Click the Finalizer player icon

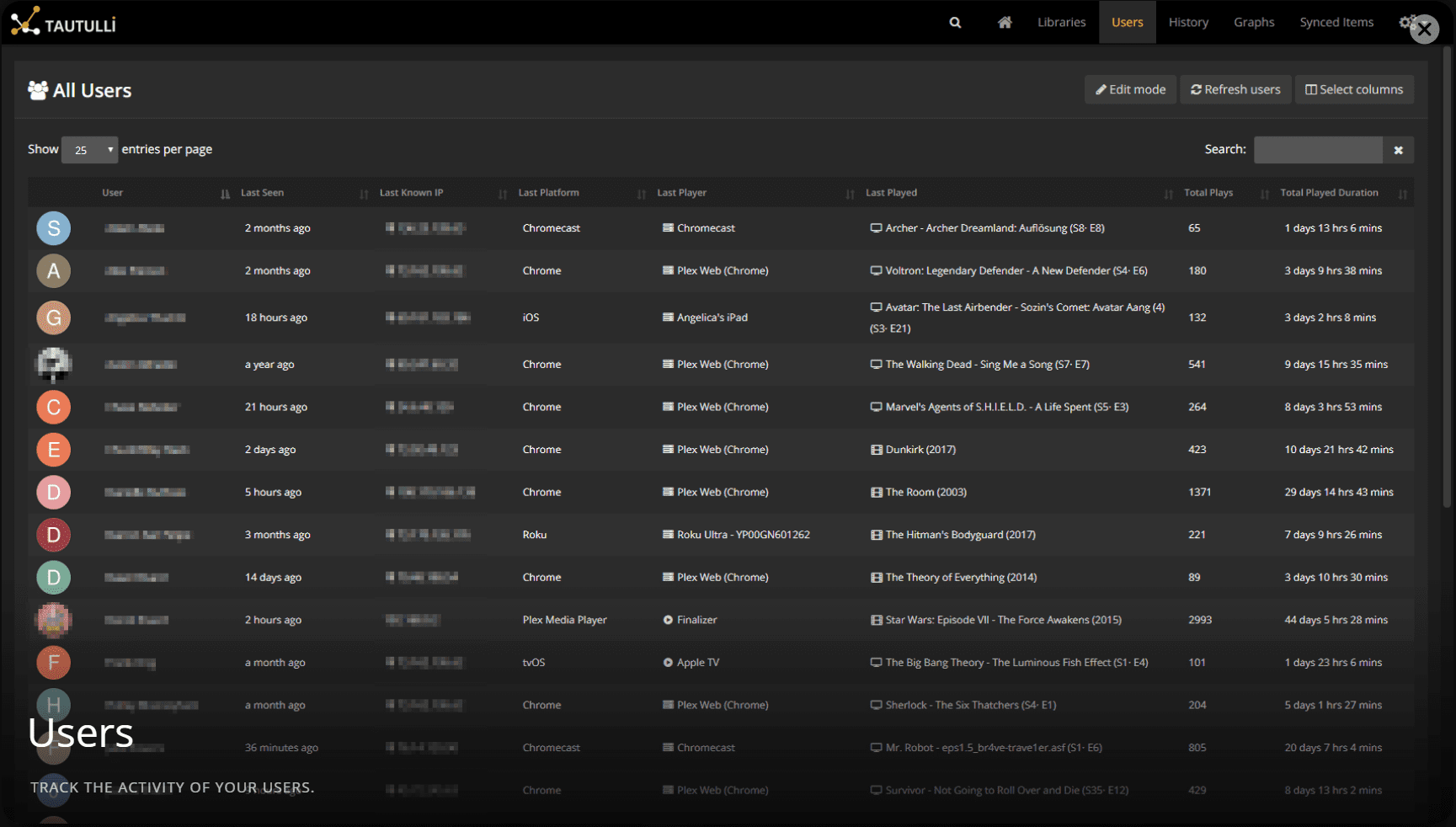pos(668,620)
